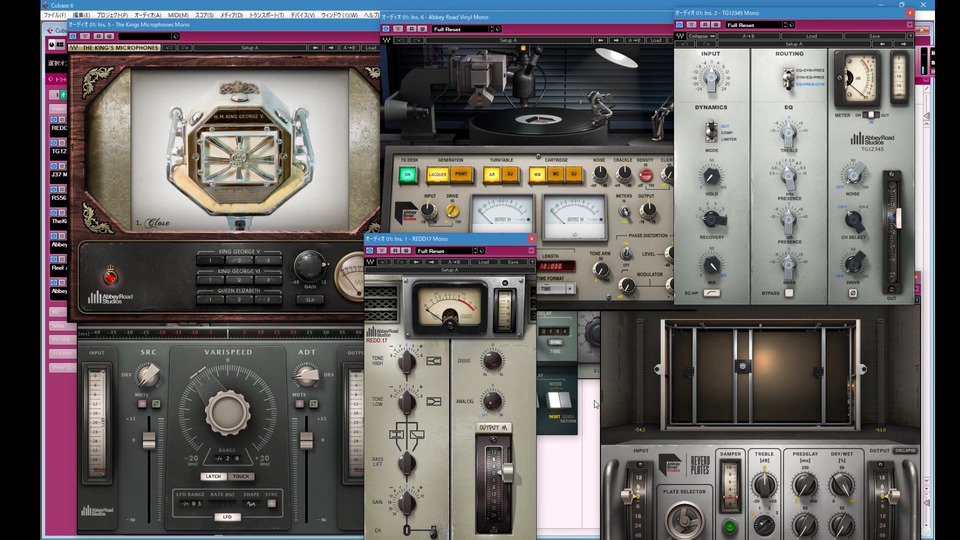Click Save in the TG12345 toolbar
Viewport: 960px width, 540px height.
(x=874, y=36)
